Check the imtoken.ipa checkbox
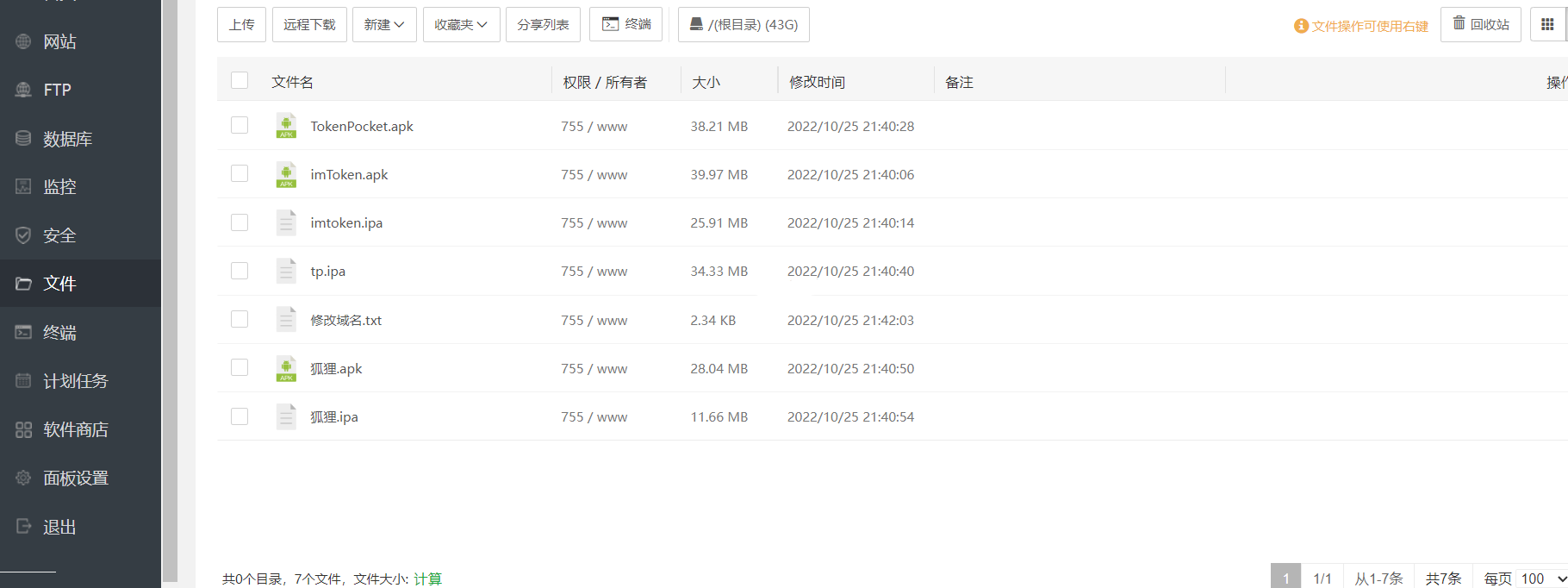This screenshot has width=1568, height=588. click(240, 222)
